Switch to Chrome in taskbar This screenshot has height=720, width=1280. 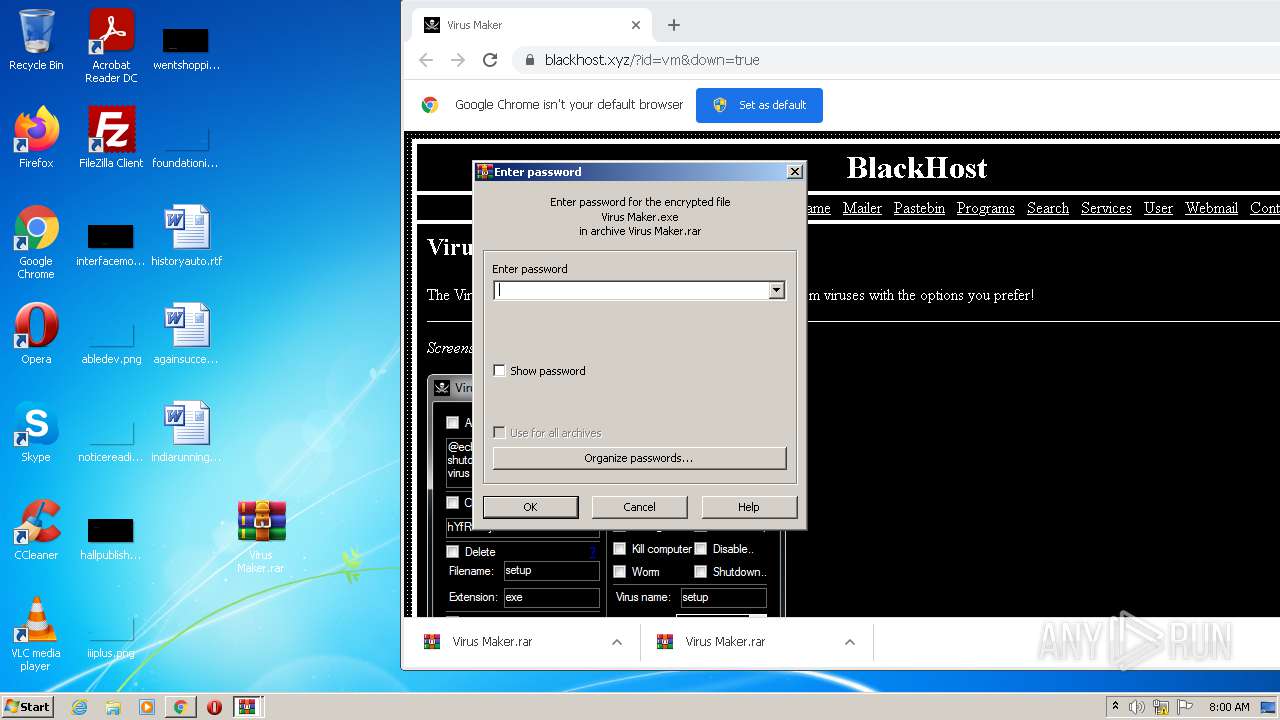[x=180, y=707]
